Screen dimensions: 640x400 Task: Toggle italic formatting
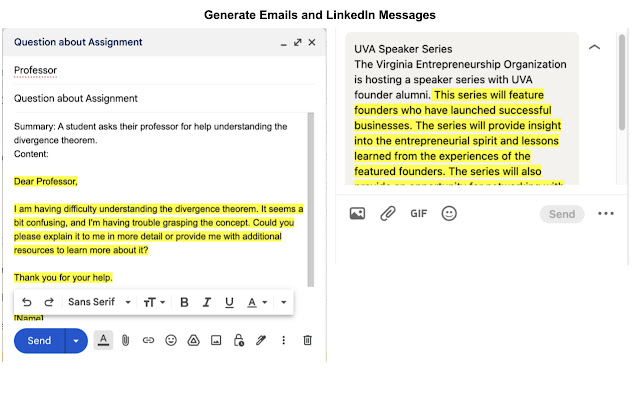click(x=207, y=302)
